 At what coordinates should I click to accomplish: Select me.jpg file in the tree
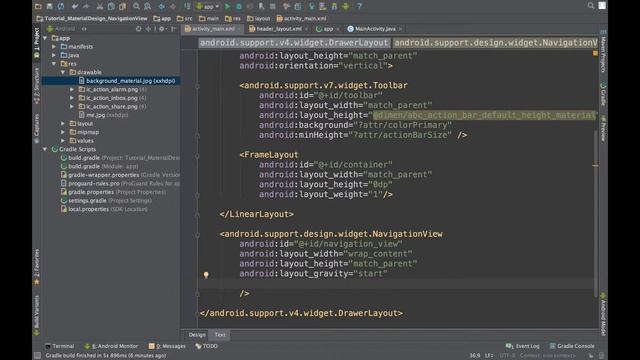coord(107,115)
